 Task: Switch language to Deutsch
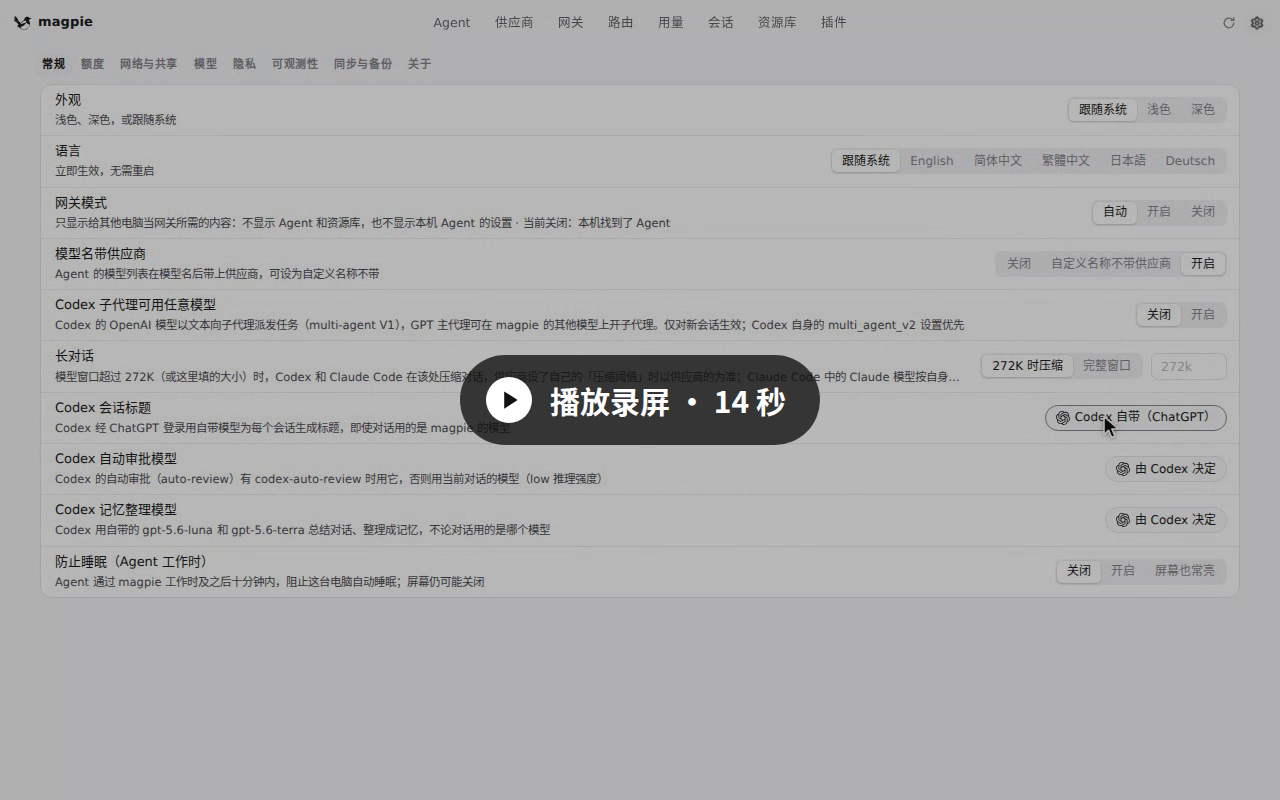pyautogui.click(x=1190, y=160)
